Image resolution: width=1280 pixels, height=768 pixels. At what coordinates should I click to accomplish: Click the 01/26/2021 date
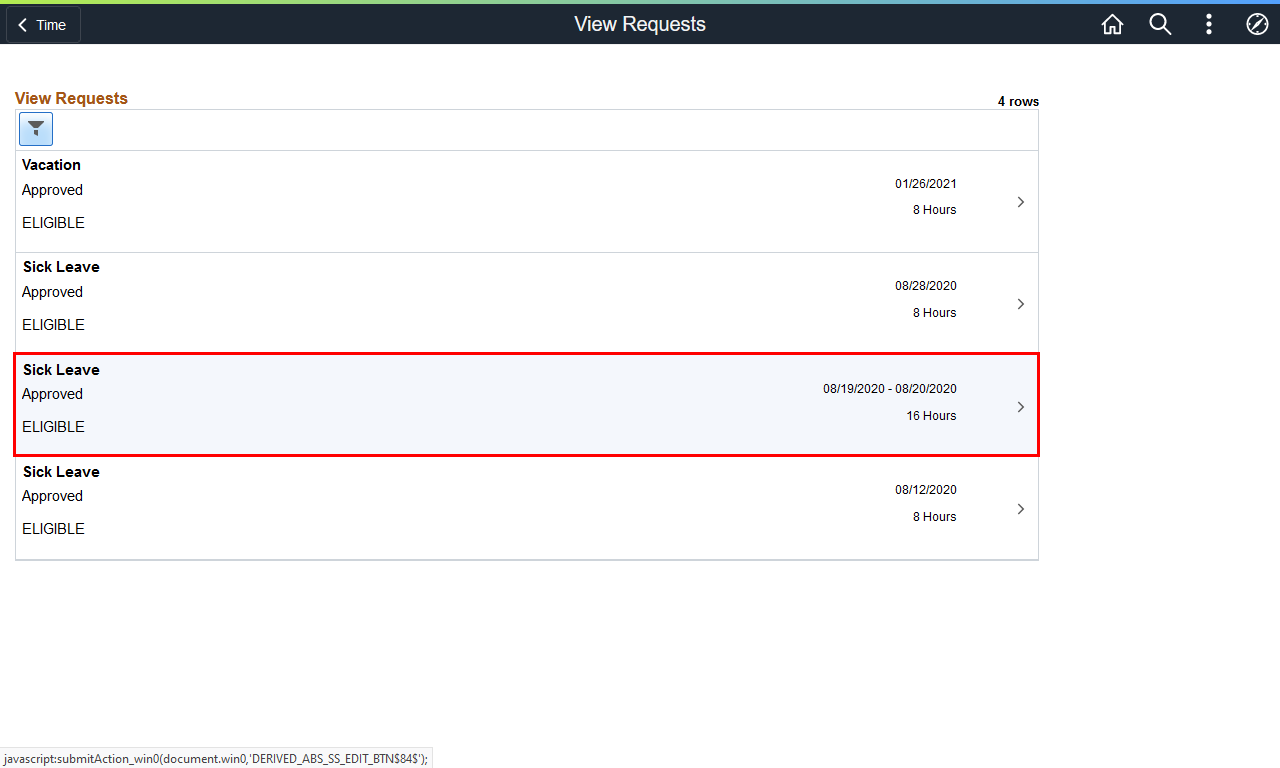point(926,184)
